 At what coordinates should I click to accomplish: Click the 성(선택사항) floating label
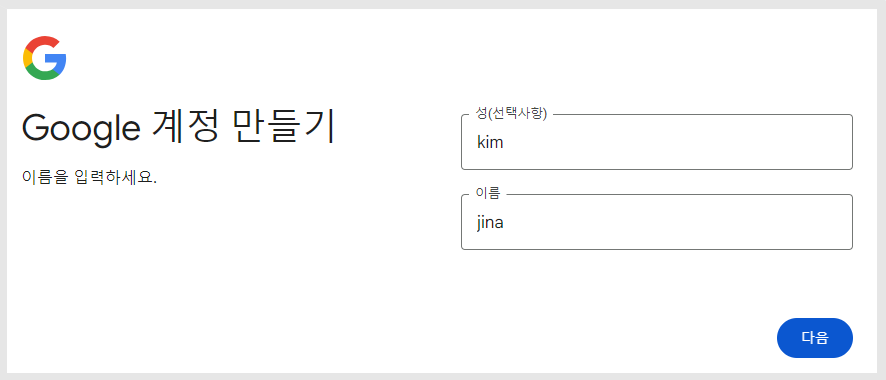(511, 113)
